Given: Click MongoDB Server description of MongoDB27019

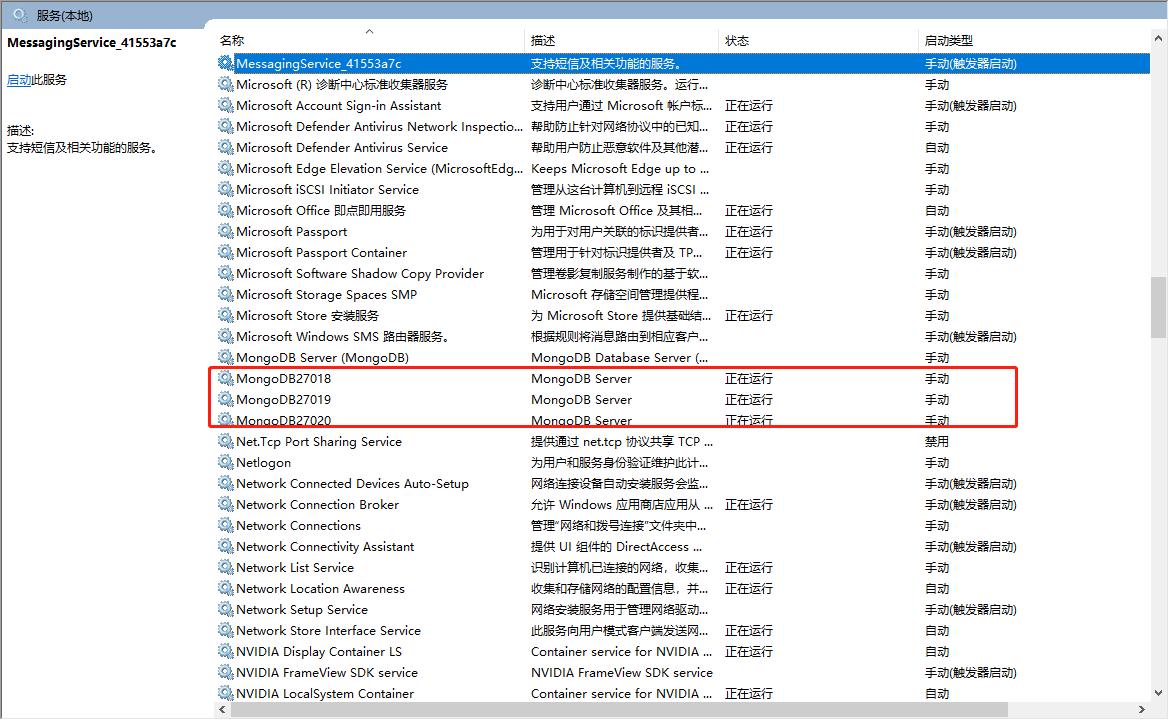Looking at the screenshot, I should pyautogui.click(x=582, y=400).
